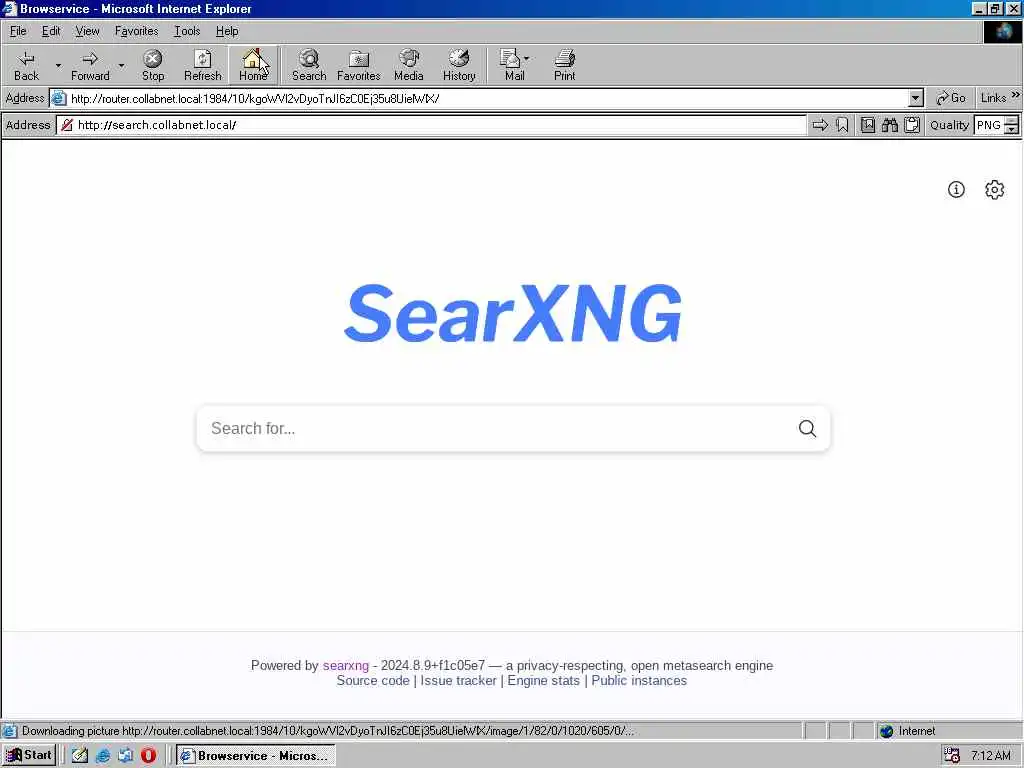Click the notepad quick launch icon in taskbar

80,756
